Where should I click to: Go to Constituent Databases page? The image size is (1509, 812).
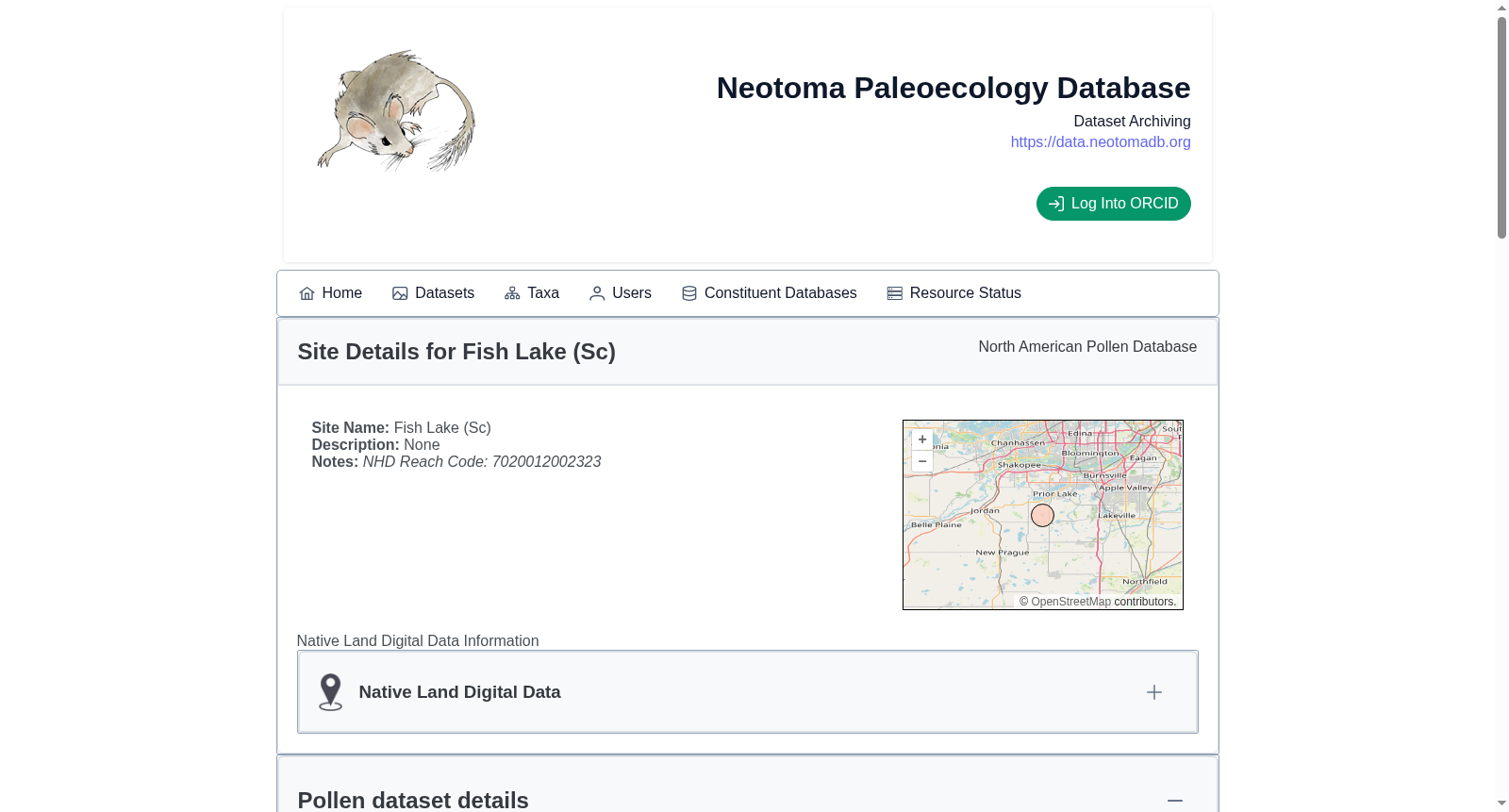(x=770, y=293)
